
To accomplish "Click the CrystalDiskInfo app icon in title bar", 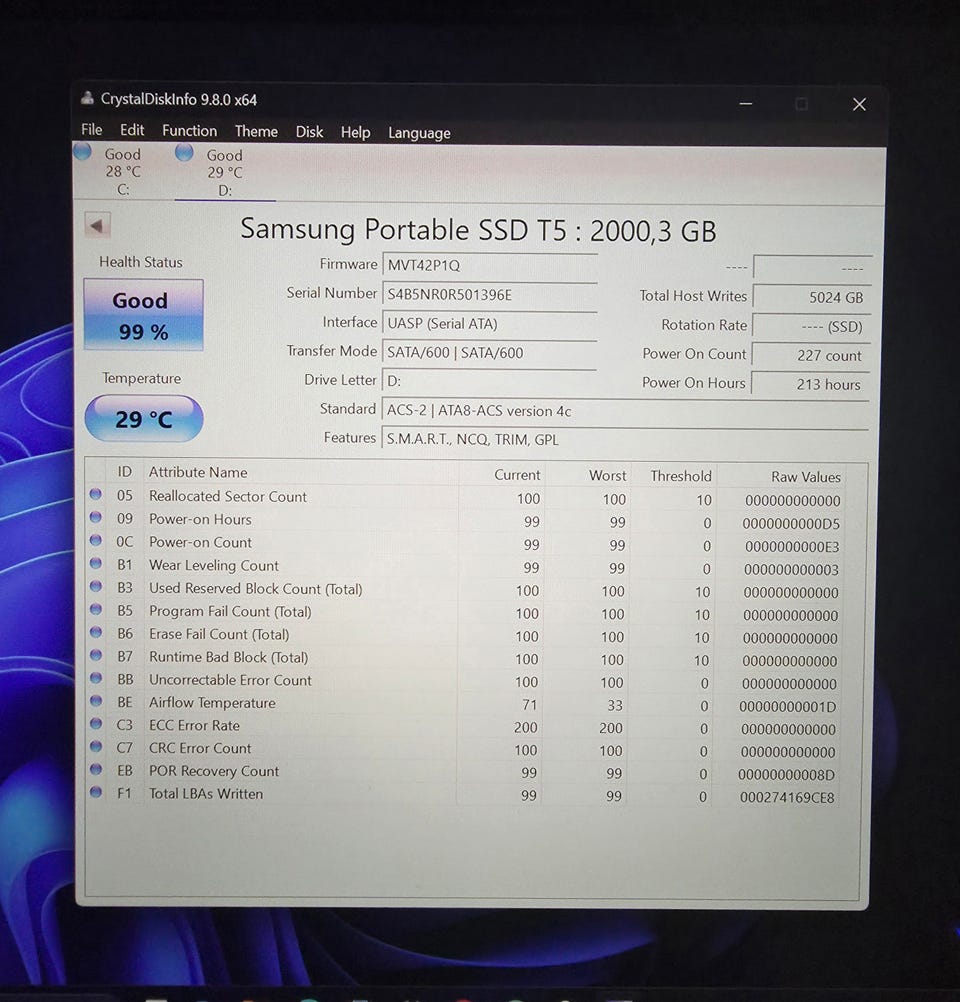I will 88,98.
